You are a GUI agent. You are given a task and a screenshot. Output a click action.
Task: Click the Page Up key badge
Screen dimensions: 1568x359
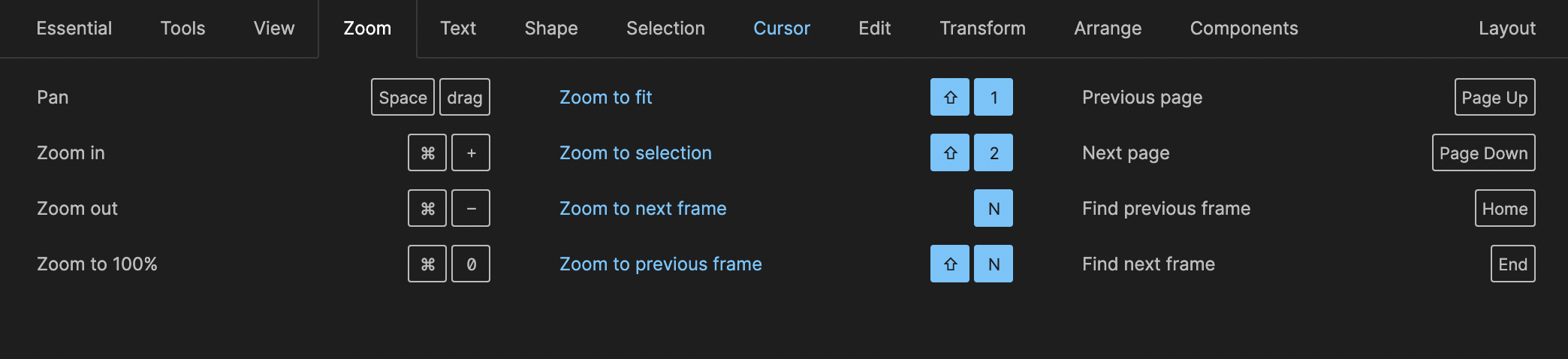pyautogui.click(x=1494, y=97)
